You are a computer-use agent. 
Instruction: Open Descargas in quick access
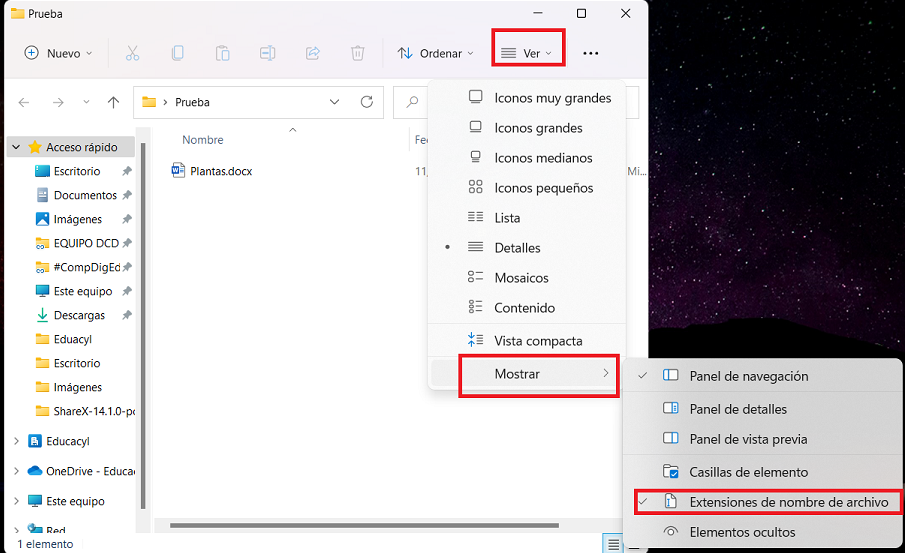click(x=79, y=315)
